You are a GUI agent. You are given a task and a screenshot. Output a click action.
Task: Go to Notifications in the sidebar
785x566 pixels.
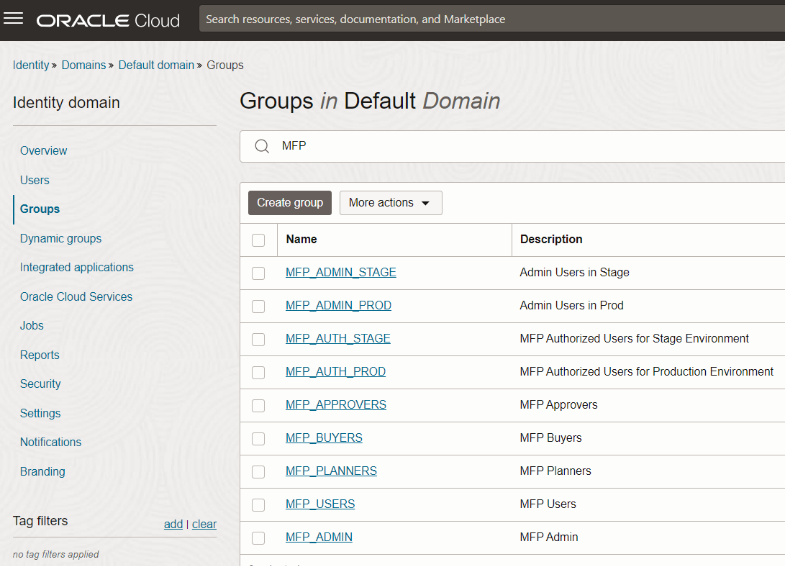pyautogui.click(x=51, y=442)
